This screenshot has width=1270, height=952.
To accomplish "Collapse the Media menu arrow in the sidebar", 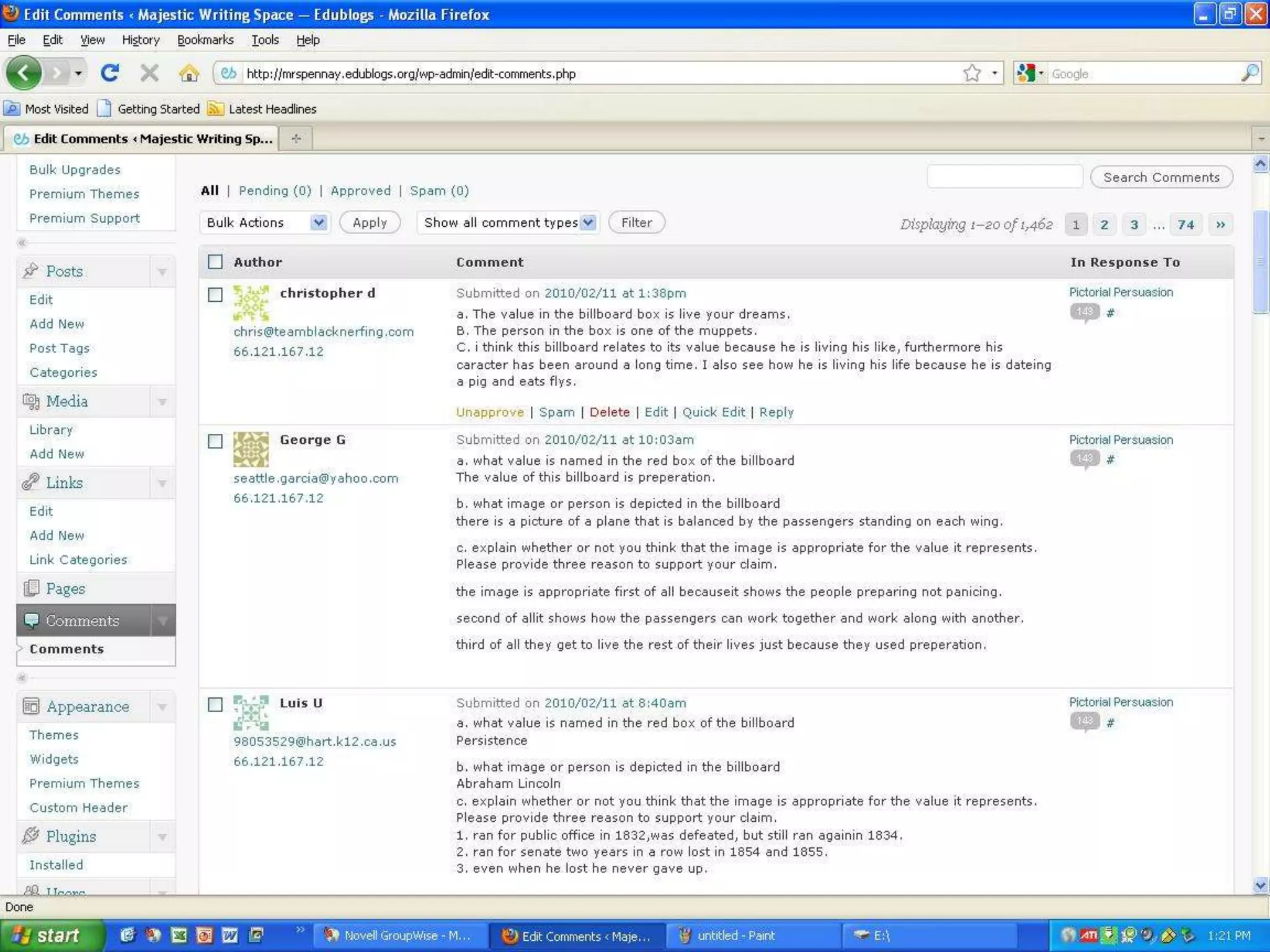I will (x=162, y=402).
